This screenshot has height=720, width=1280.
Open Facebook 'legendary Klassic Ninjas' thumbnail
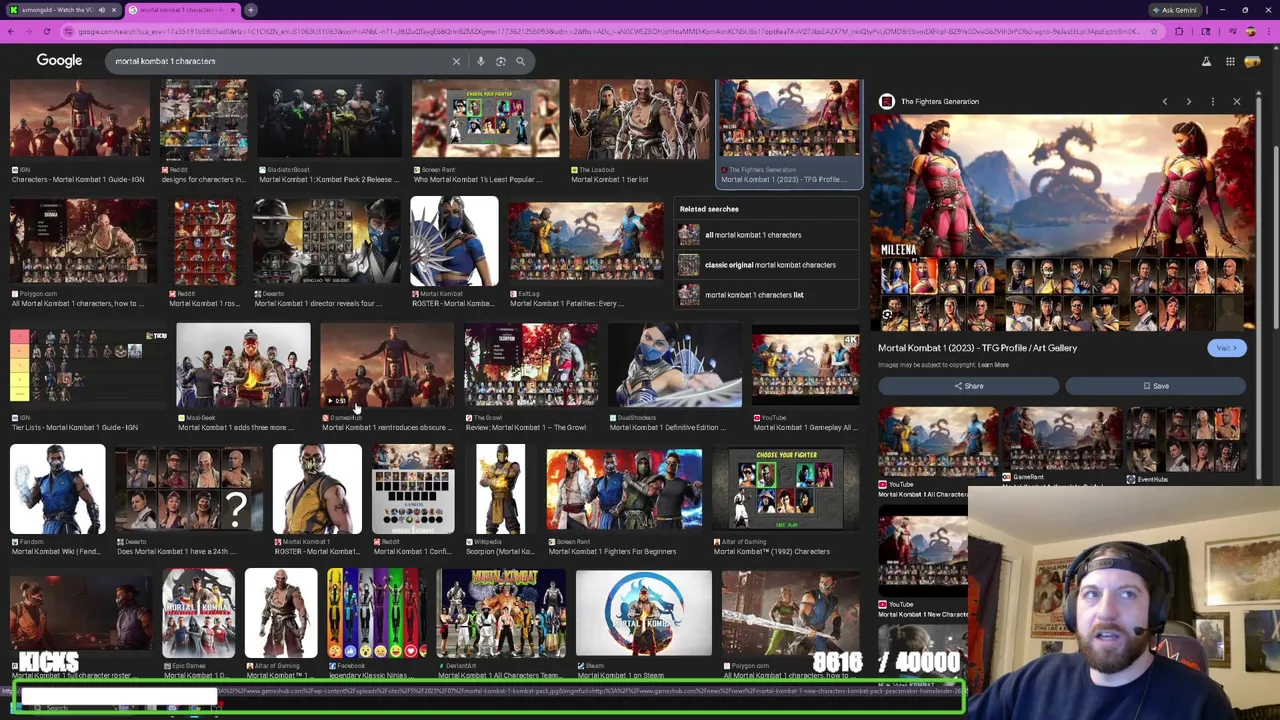(377, 613)
